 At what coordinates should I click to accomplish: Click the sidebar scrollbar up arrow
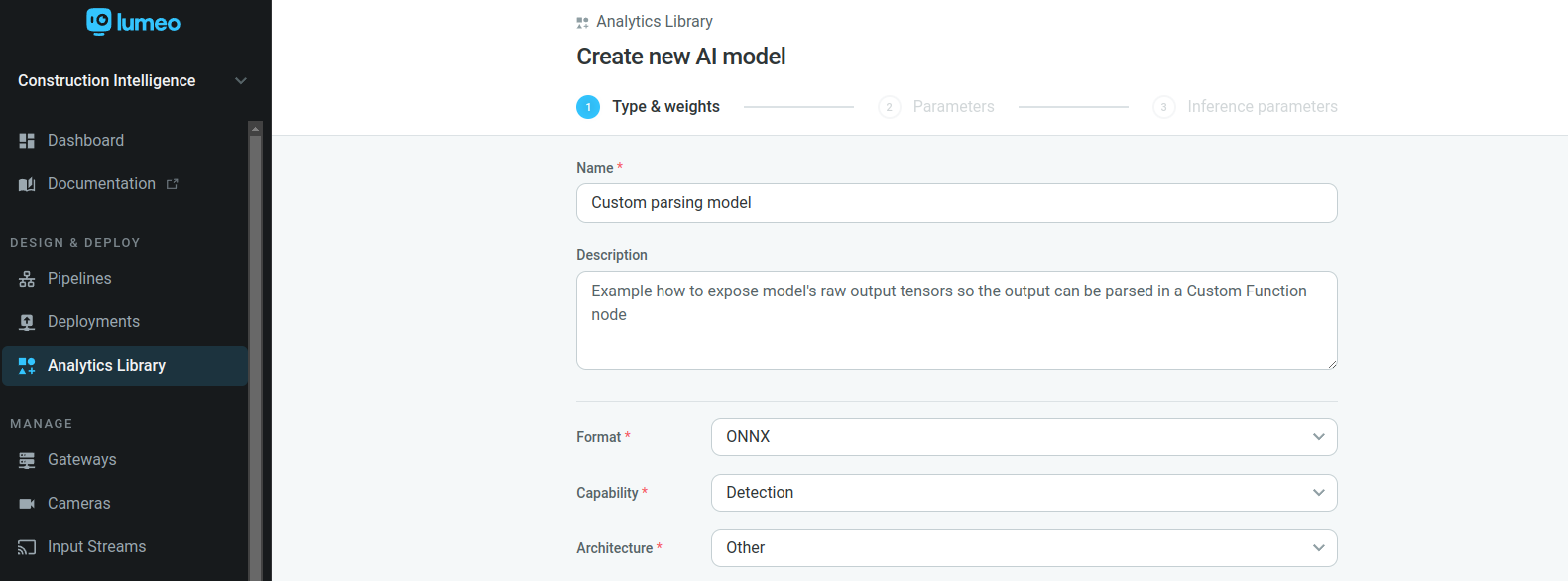tap(256, 129)
